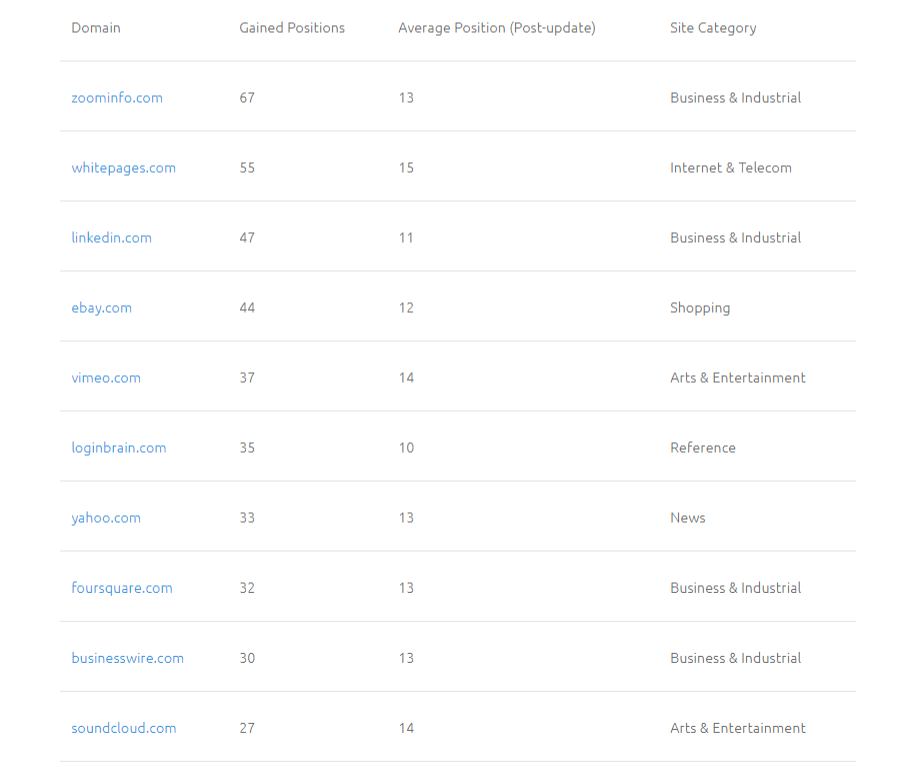Open the vimeo.com domain page
This screenshot has width=921, height=779.
[106, 378]
